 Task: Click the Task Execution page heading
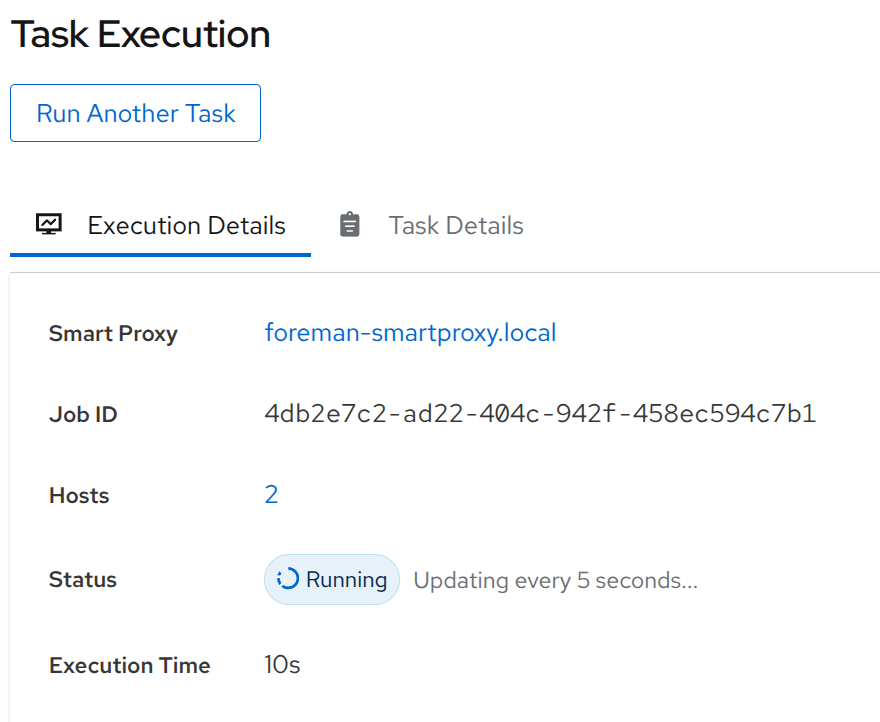(x=140, y=35)
